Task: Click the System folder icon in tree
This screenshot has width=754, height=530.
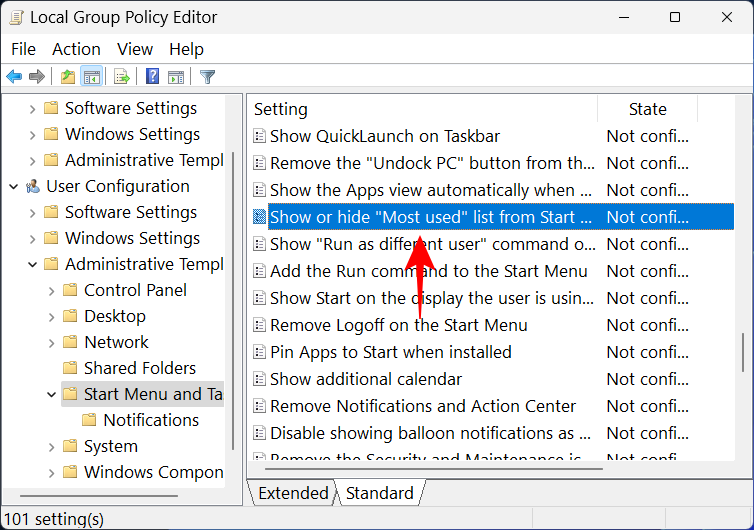Action: [70, 446]
